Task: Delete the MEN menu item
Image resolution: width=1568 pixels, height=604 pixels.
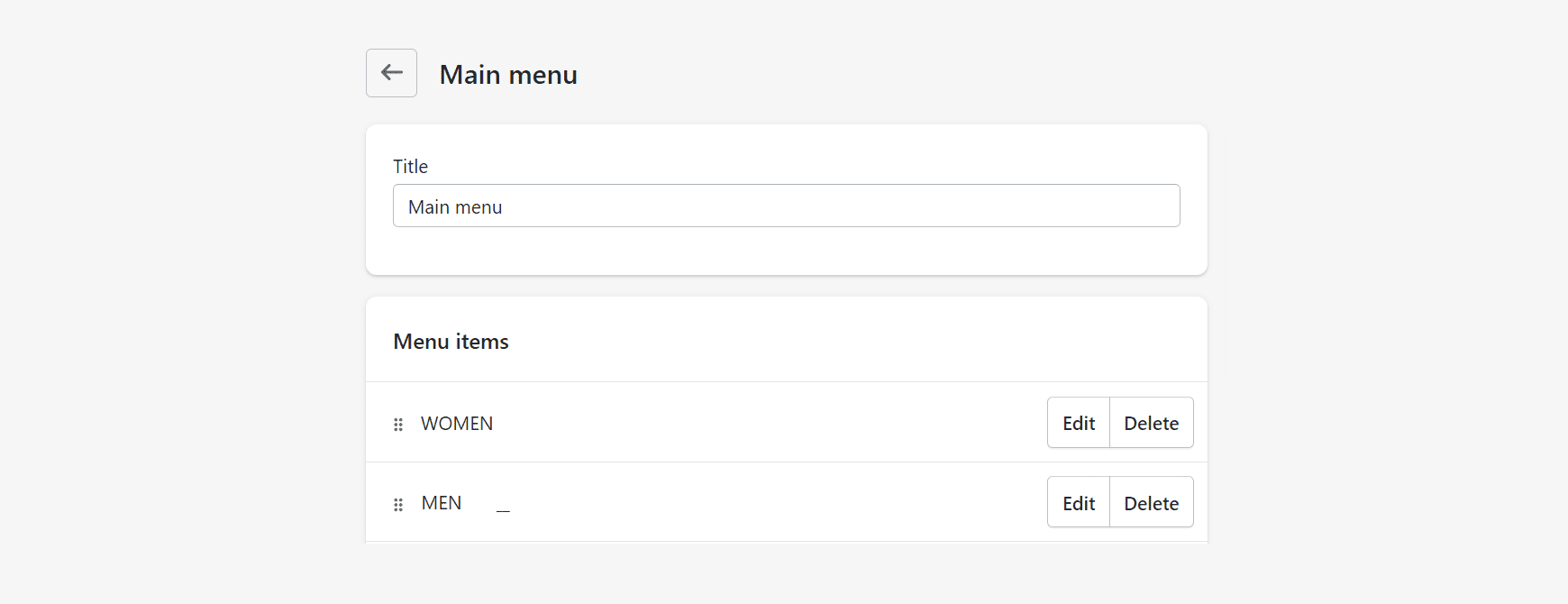Action: coord(1151,503)
